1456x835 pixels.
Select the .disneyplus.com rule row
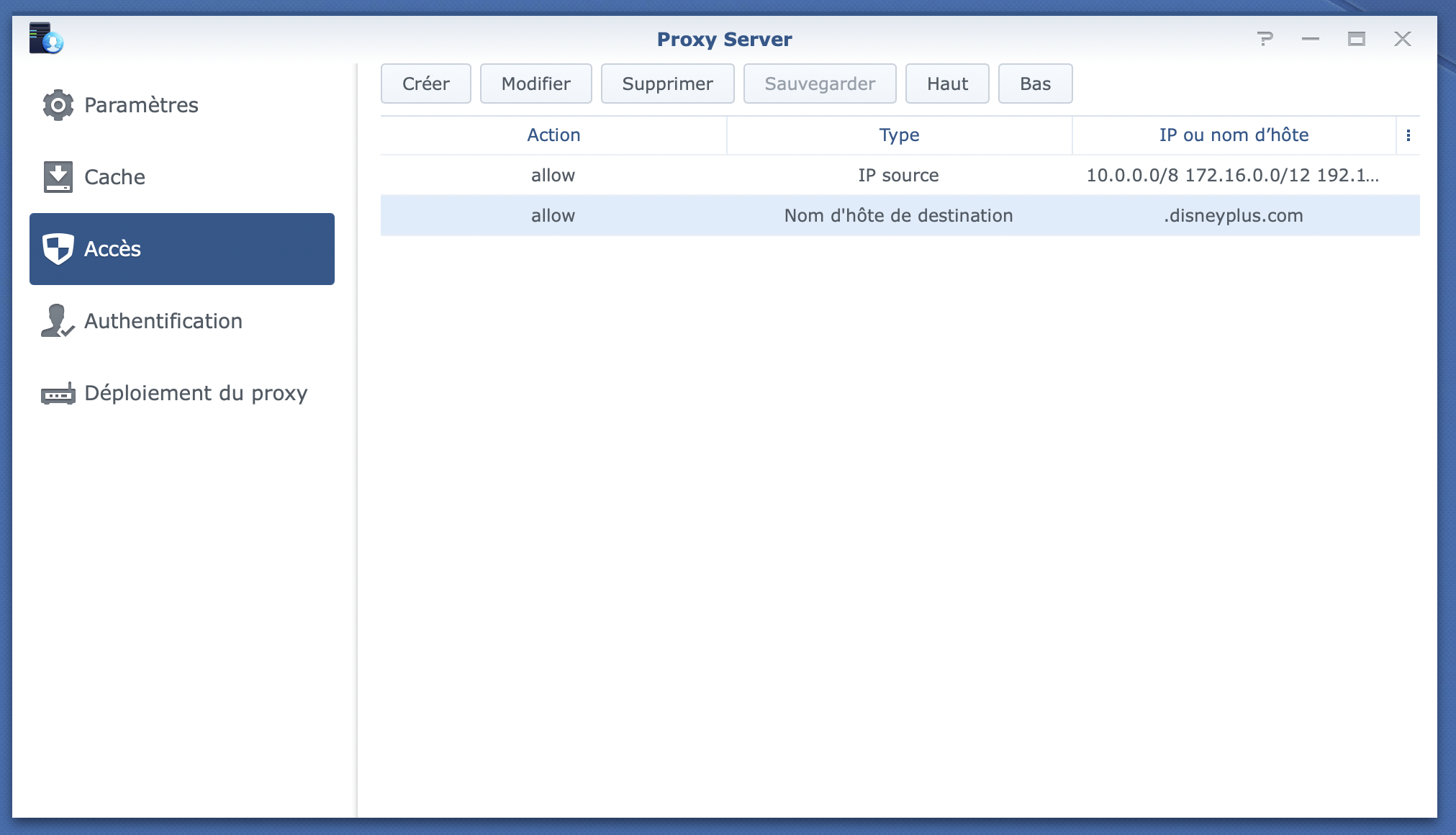click(898, 216)
